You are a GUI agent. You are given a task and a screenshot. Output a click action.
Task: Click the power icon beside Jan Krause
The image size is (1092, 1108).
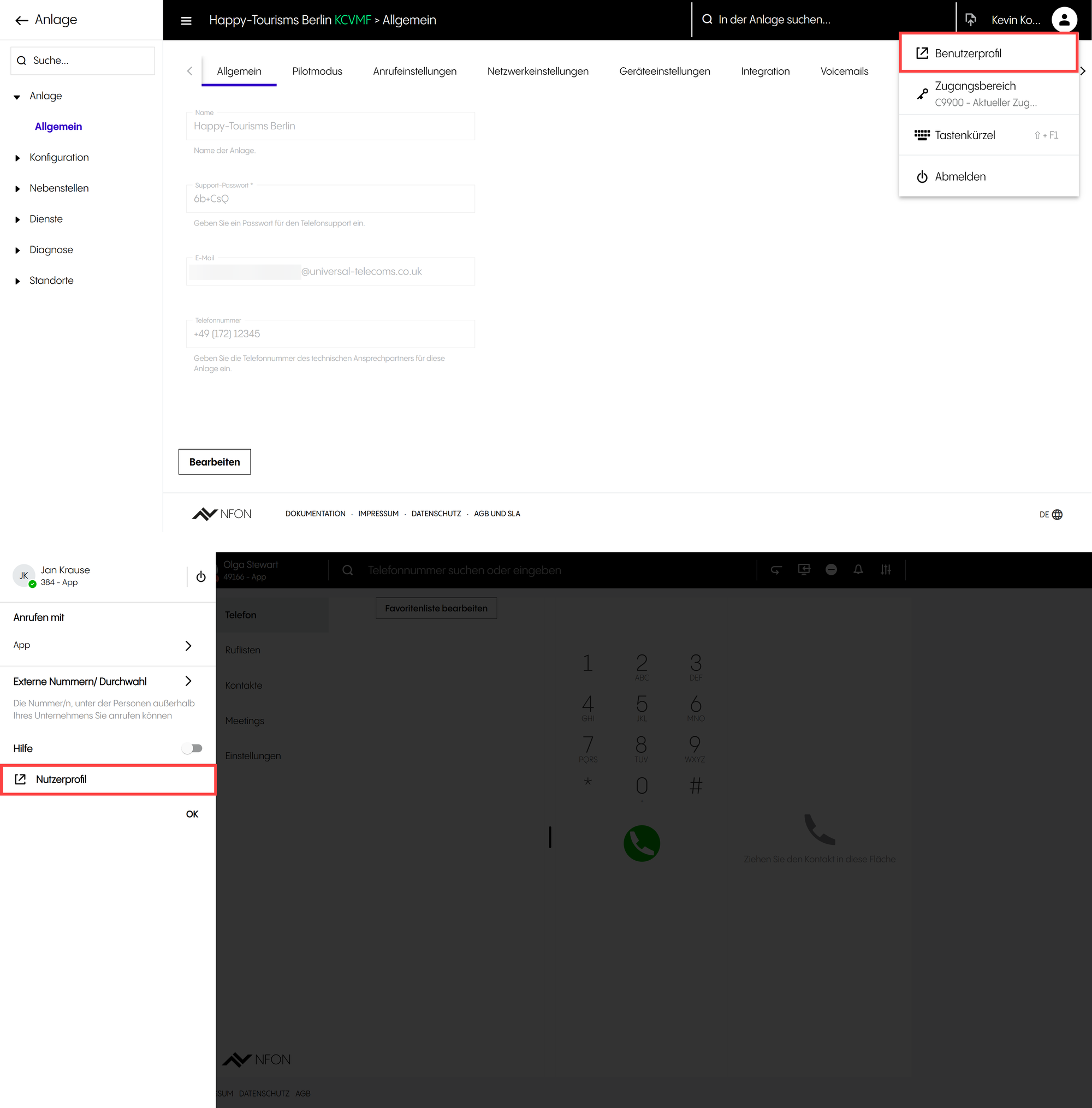click(x=201, y=576)
